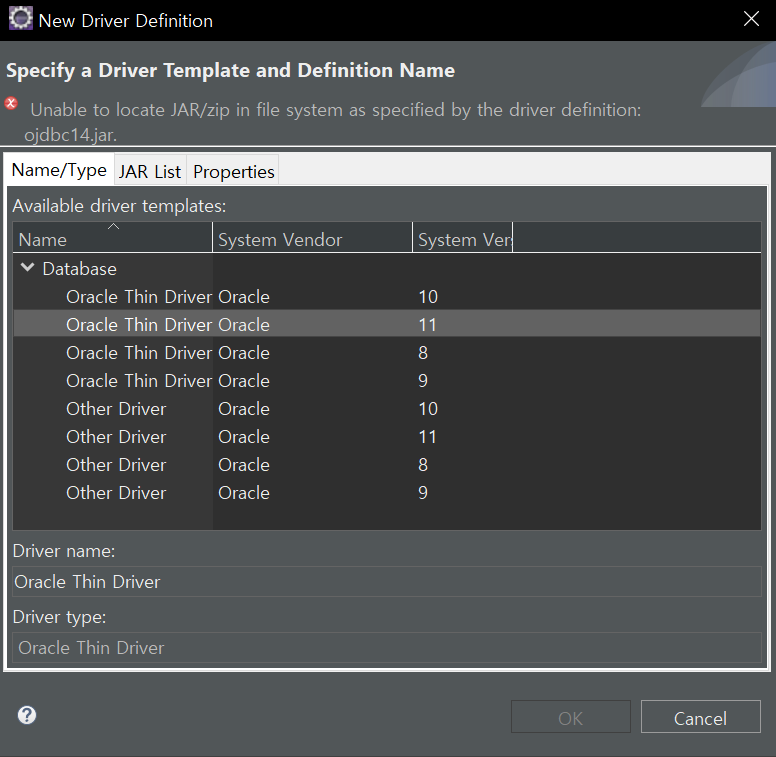Viewport: 776px width, 757px height.
Task: Select Oracle Thin Driver version 11
Action: click(x=387, y=325)
